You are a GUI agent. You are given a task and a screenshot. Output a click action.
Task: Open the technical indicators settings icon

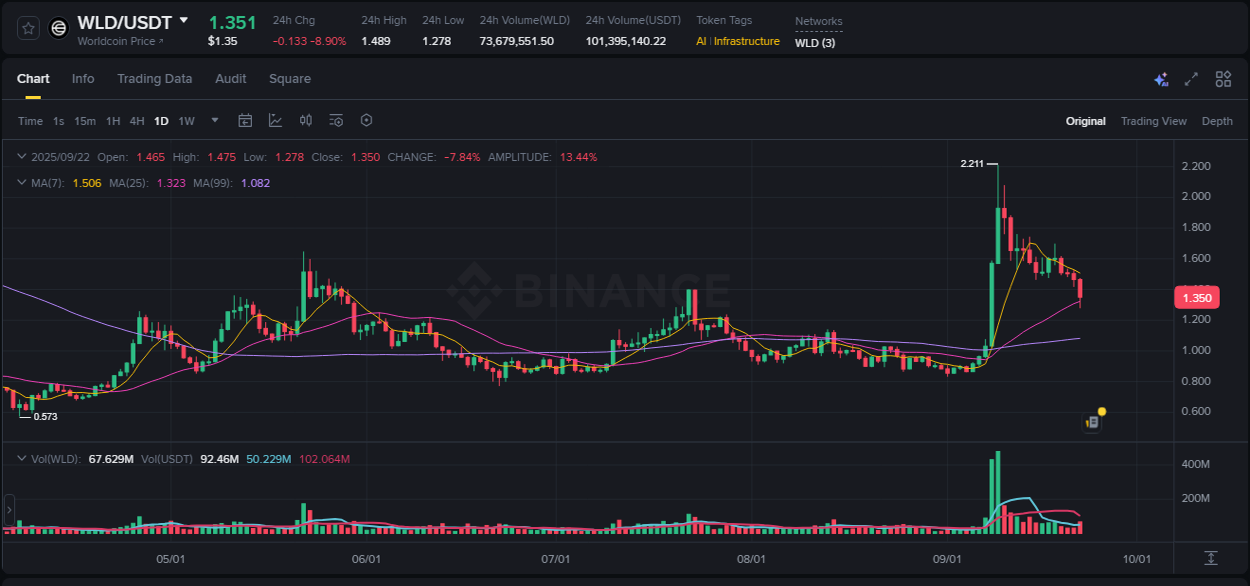click(x=335, y=120)
